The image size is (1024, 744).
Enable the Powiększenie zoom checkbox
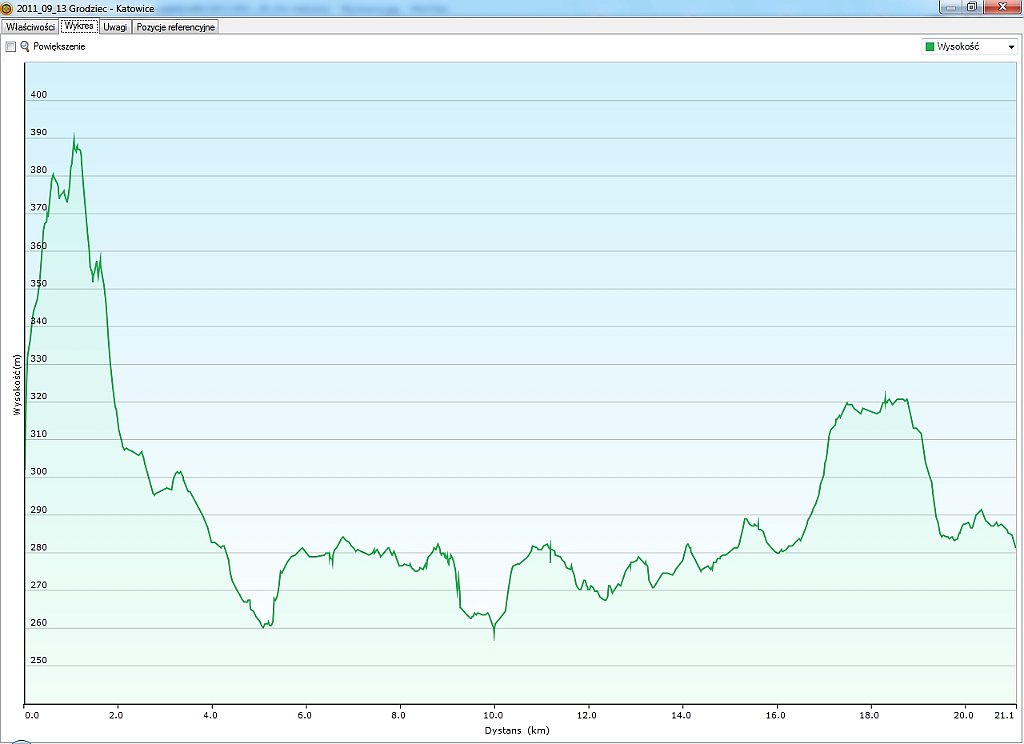click(x=11, y=47)
